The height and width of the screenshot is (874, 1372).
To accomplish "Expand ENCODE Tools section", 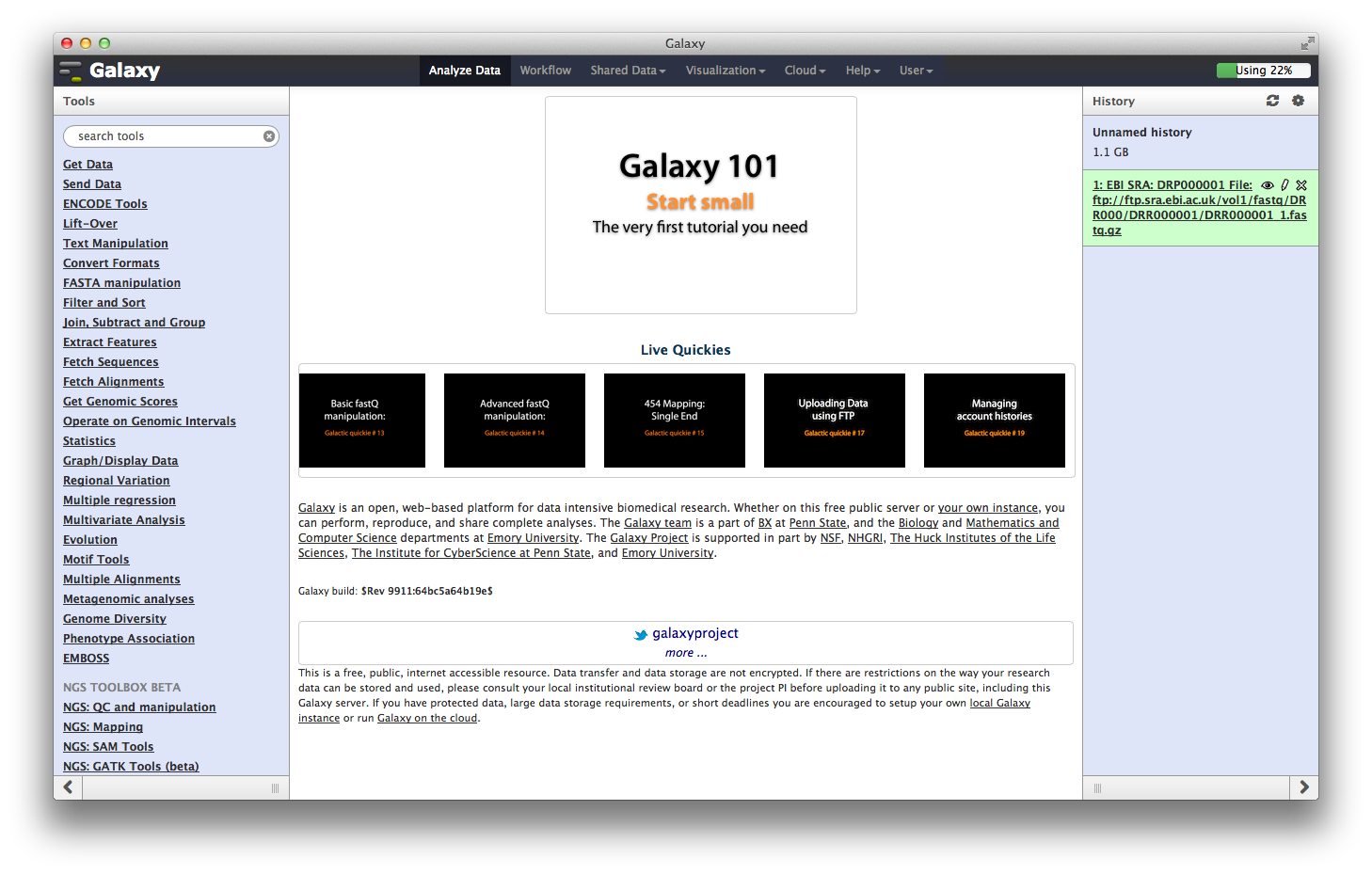I will coord(105,204).
